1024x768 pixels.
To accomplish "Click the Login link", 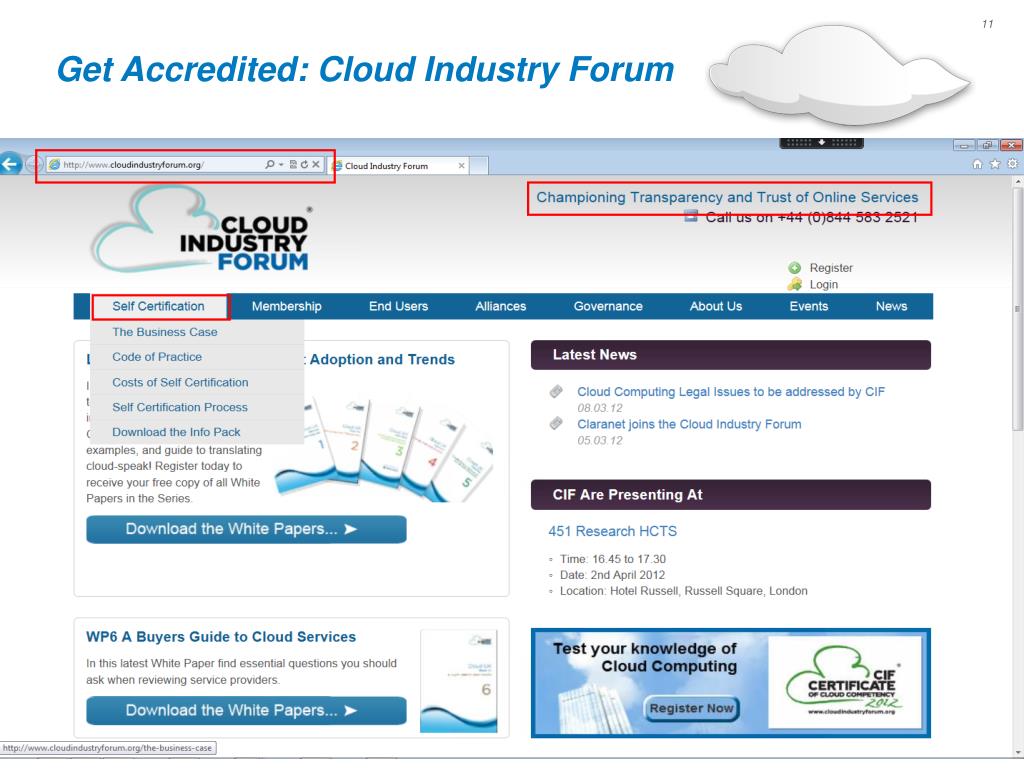I will pos(824,284).
